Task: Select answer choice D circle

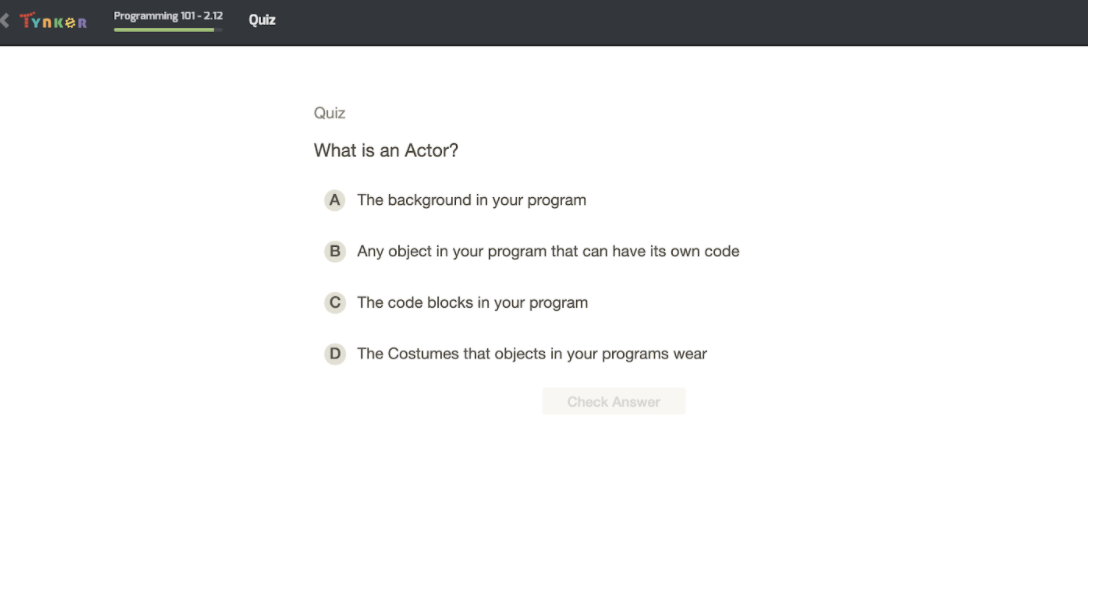Action: pos(335,354)
